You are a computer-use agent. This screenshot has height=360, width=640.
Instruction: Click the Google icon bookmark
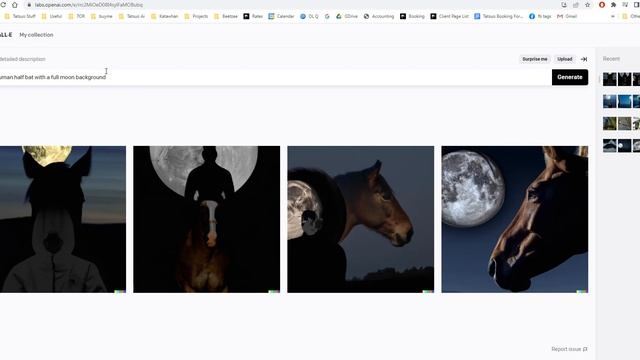(327, 16)
